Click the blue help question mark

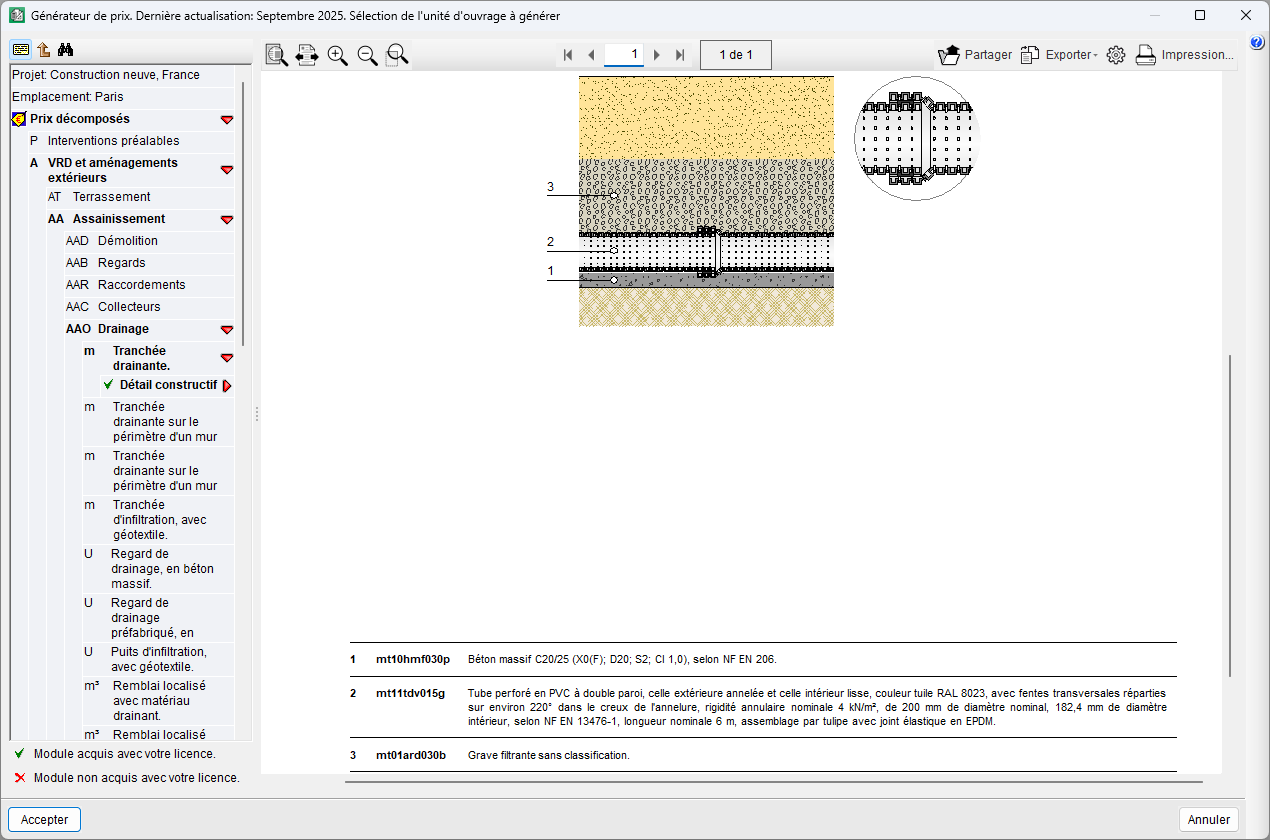tap(1257, 42)
